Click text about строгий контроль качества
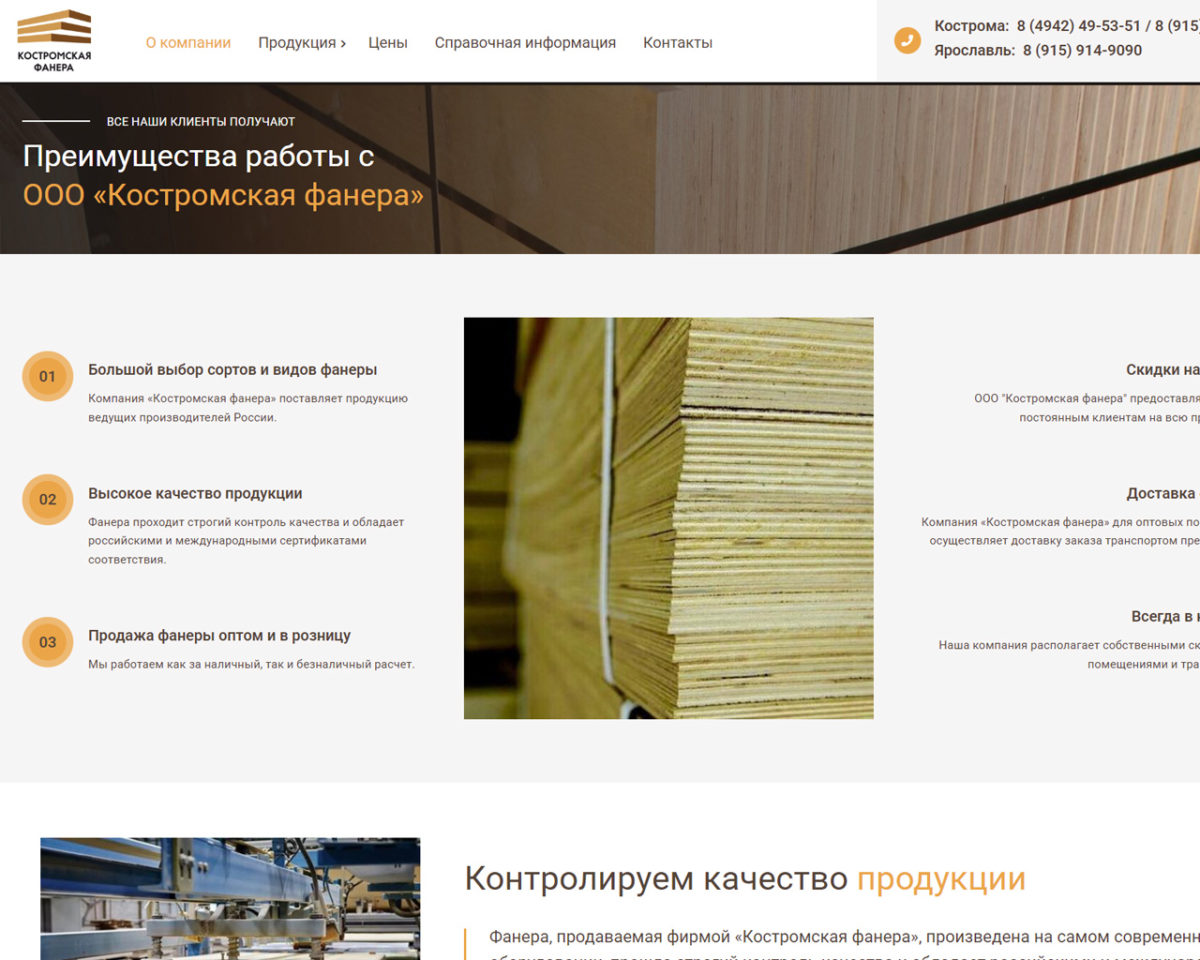The image size is (1200, 960). pyautogui.click(x=246, y=541)
